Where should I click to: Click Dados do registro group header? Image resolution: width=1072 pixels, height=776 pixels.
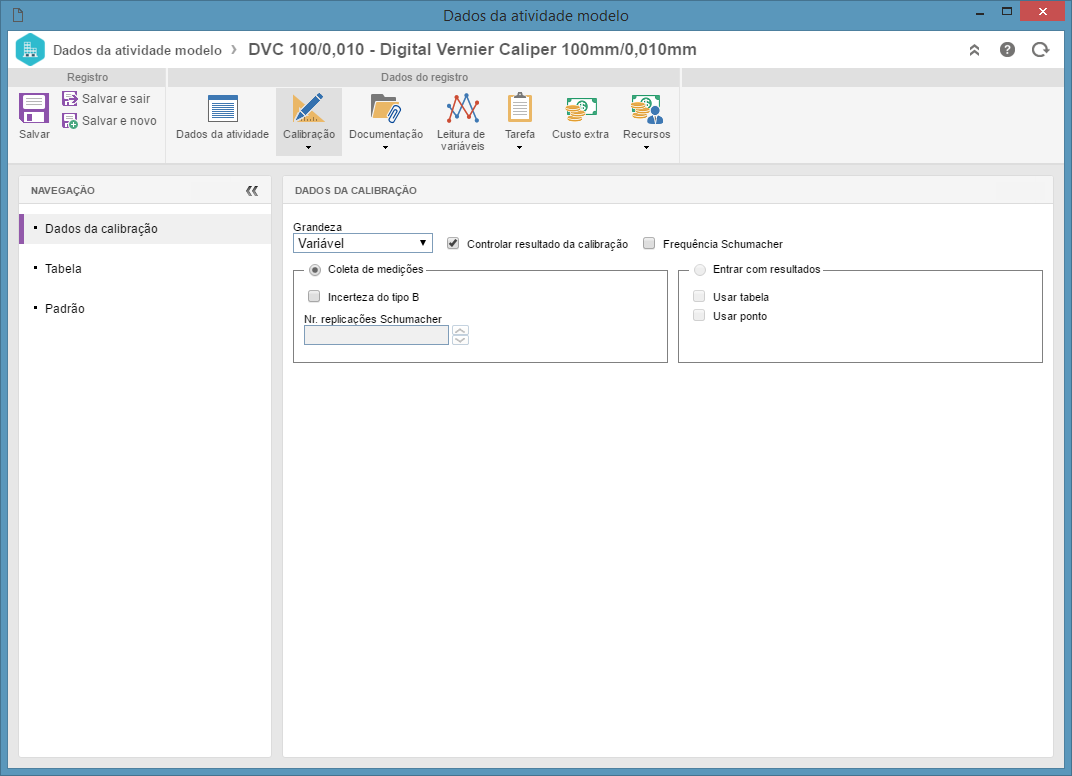pyautogui.click(x=425, y=77)
